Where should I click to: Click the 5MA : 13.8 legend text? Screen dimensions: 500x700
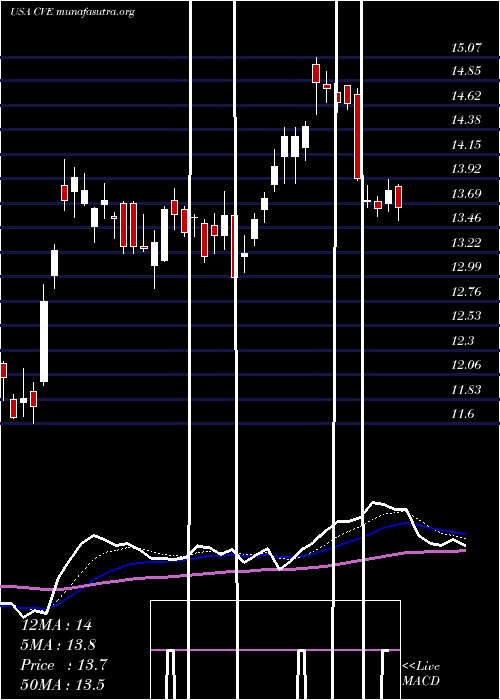coord(58,645)
